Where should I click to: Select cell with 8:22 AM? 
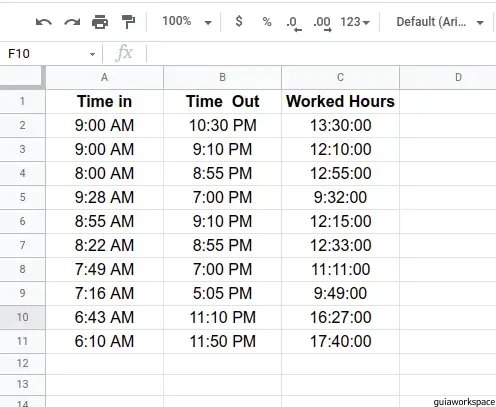tap(104, 245)
